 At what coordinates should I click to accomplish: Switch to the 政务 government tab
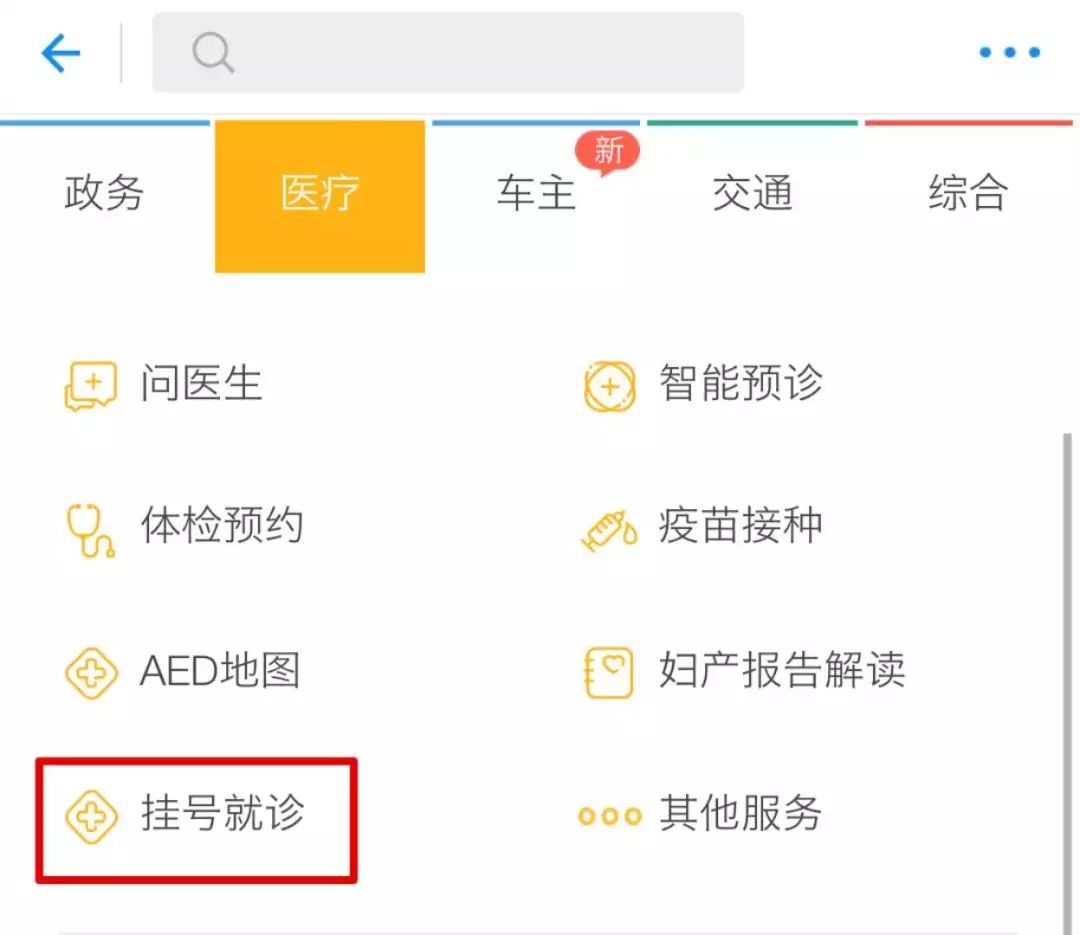pyautogui.click(x=104, y=195)
